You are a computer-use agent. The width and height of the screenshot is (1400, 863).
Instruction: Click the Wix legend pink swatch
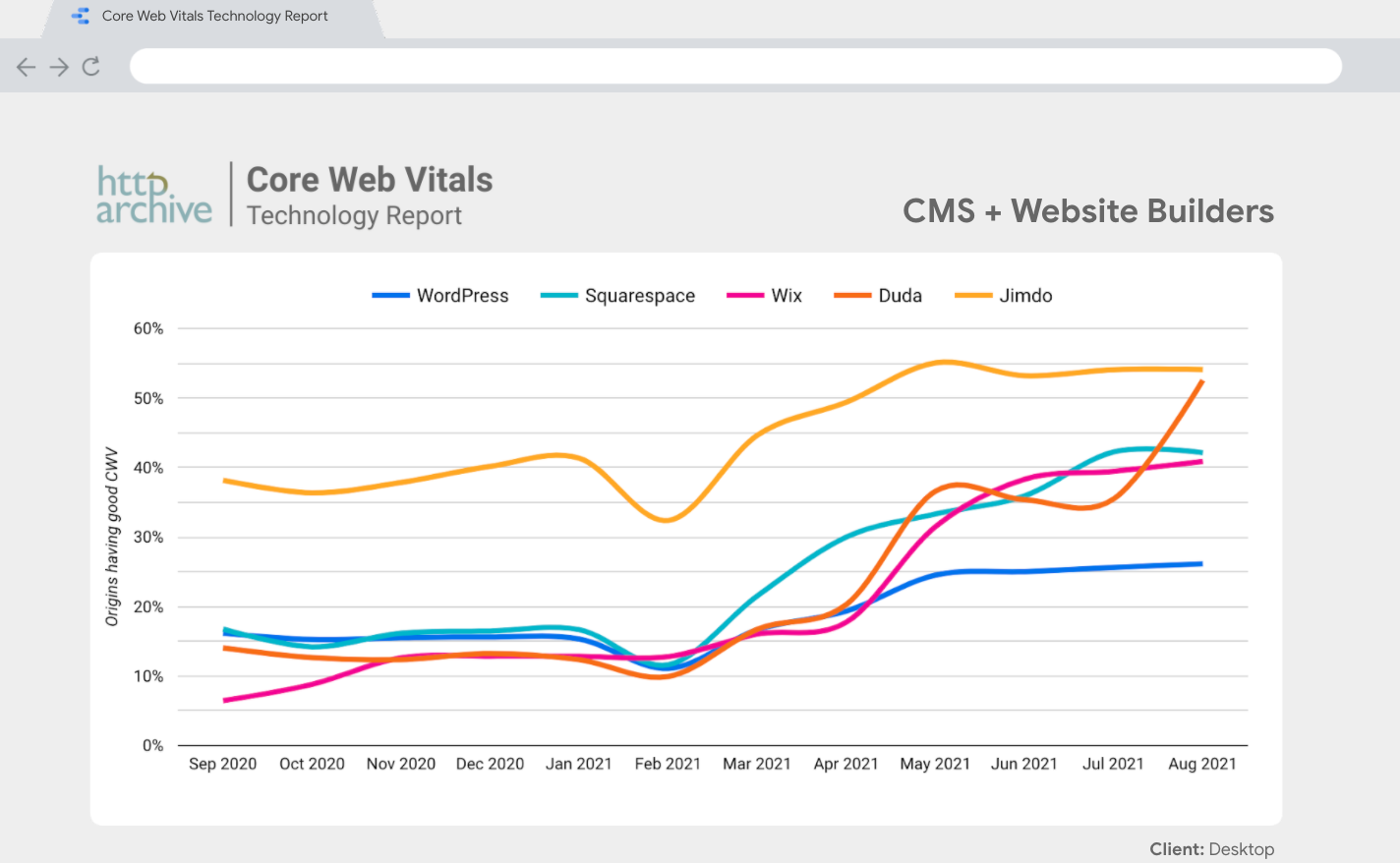point(745,296)
